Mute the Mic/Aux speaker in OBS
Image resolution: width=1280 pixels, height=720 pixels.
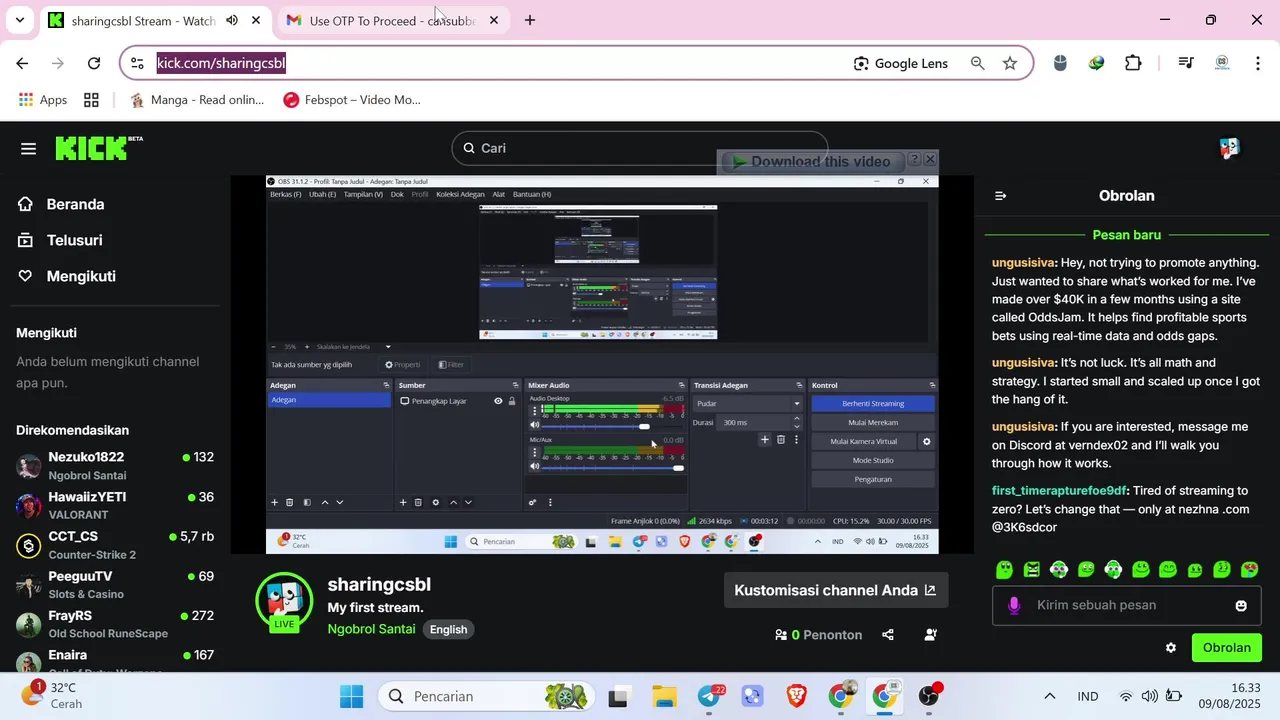tap(534, 467)
